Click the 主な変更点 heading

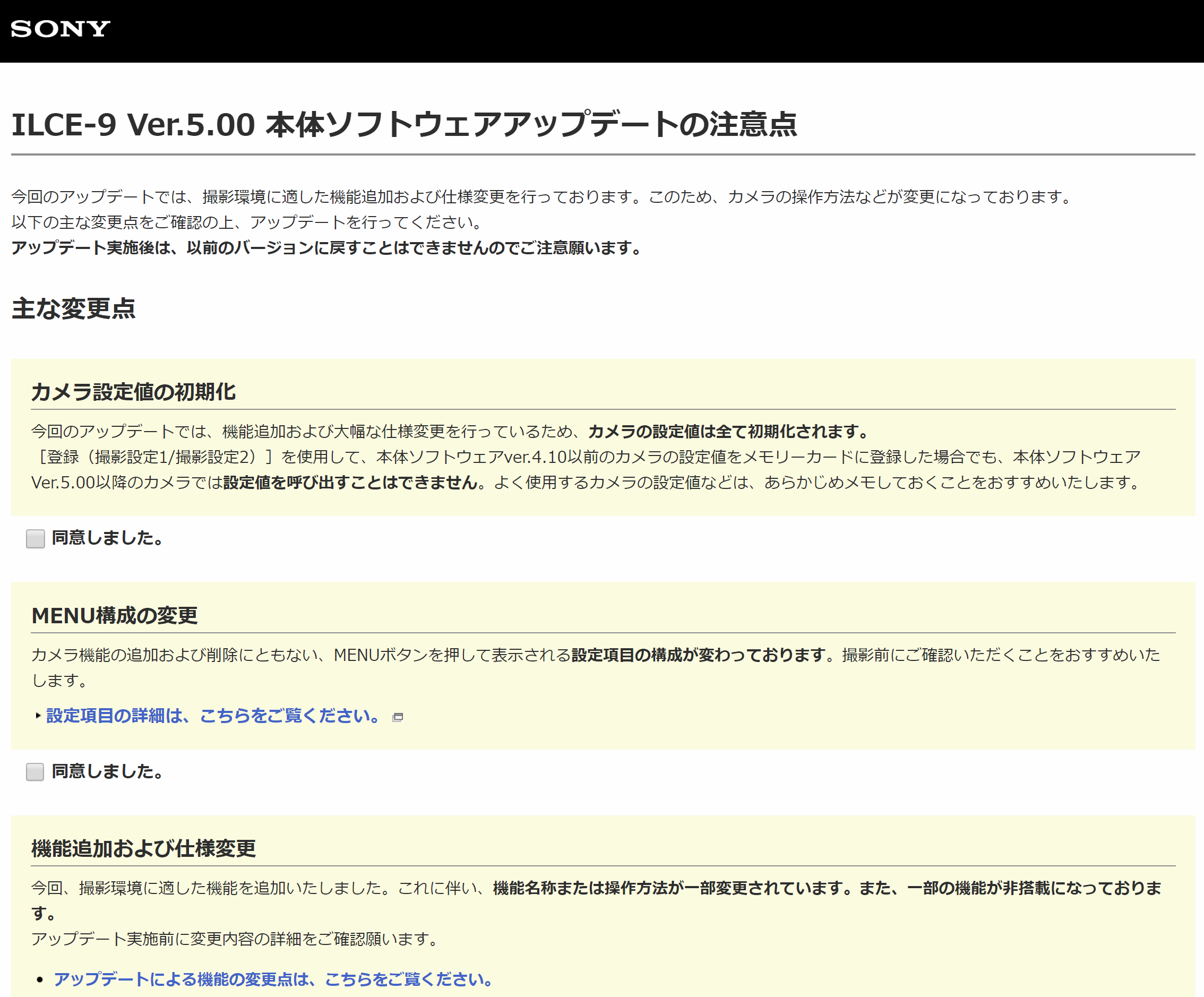click(73, 308)
